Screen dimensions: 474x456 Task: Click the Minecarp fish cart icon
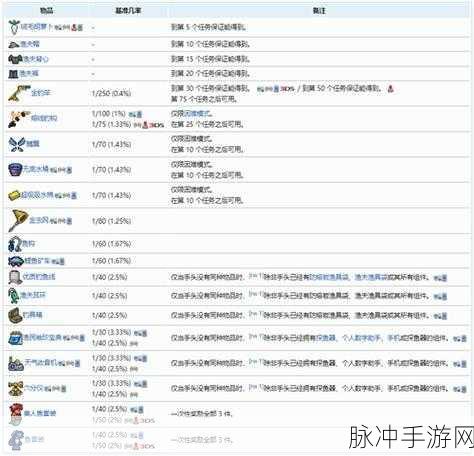[16, 261]
